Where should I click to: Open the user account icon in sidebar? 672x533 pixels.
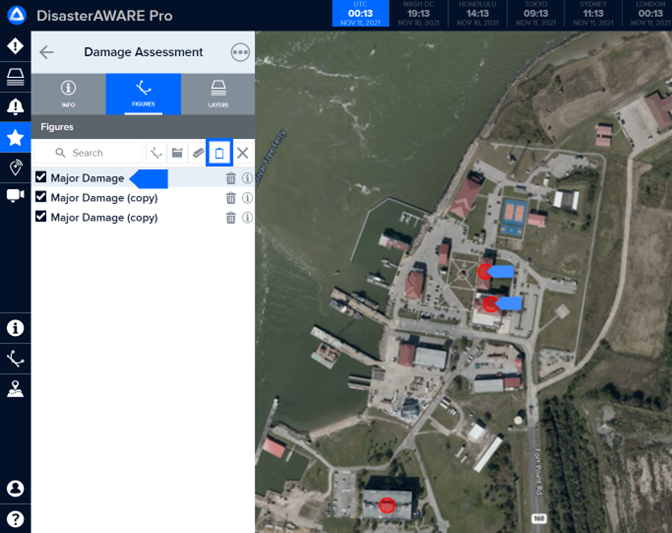point(15,488)
